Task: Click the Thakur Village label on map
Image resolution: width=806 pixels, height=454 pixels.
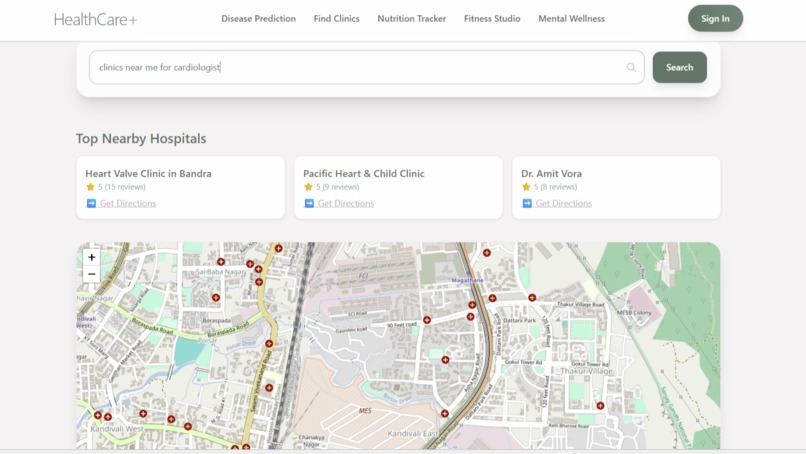Action: point(586,371)
